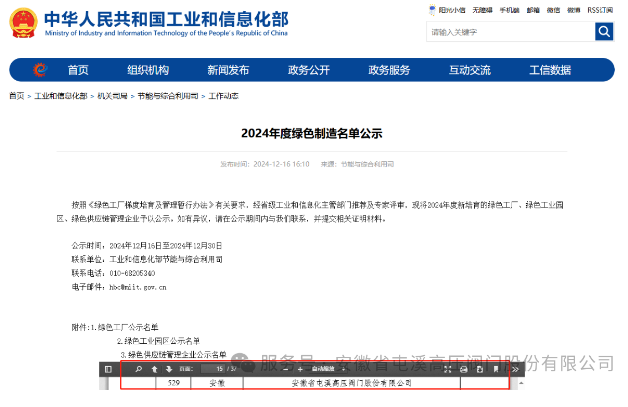The height and width of the screenshot is (407, 628).
Task: Open the 互动交流 menu
Action: [x=469, y=70]
